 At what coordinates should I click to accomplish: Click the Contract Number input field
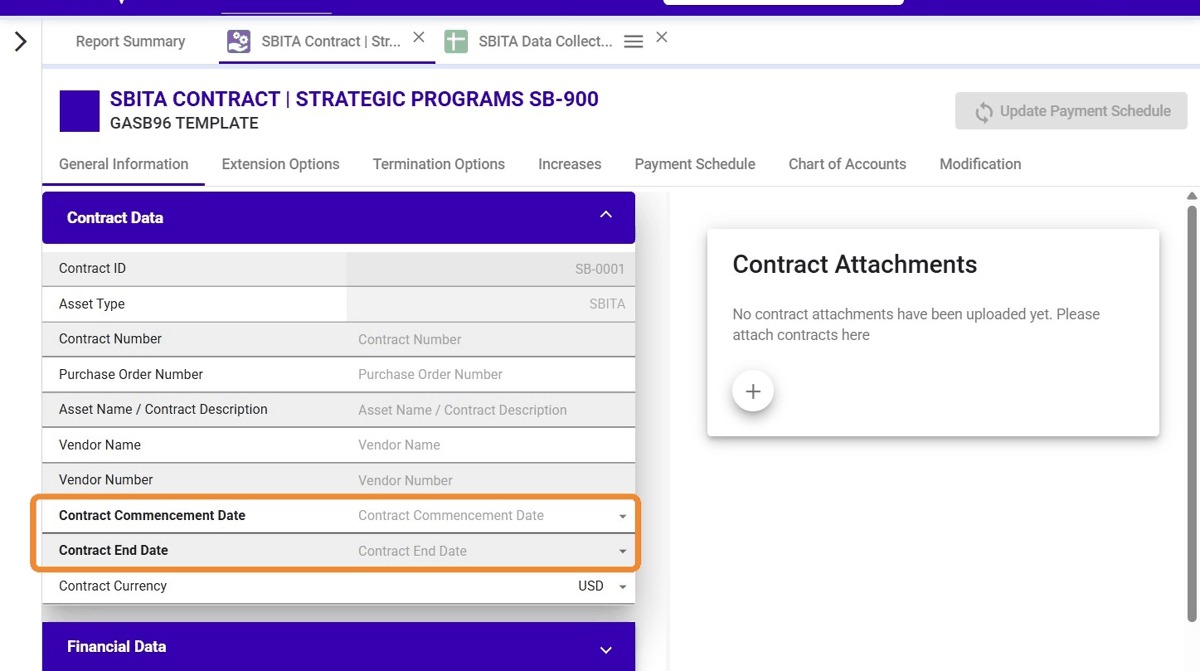coord(490,340)
